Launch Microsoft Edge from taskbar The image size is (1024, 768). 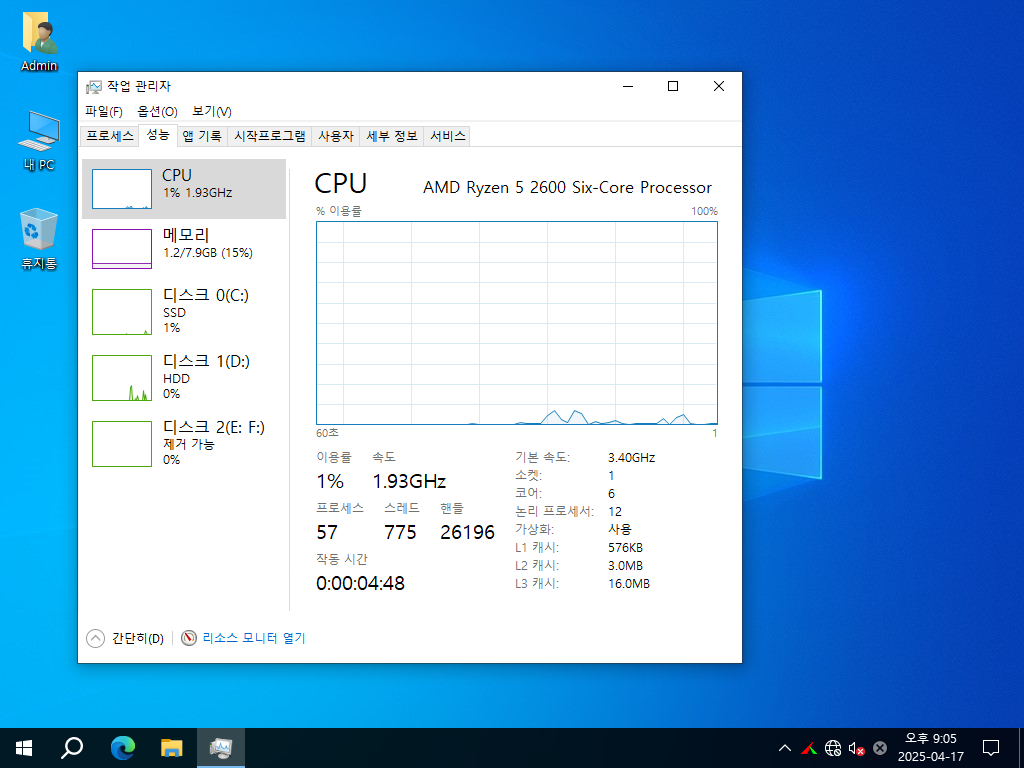tap(122, 748)
